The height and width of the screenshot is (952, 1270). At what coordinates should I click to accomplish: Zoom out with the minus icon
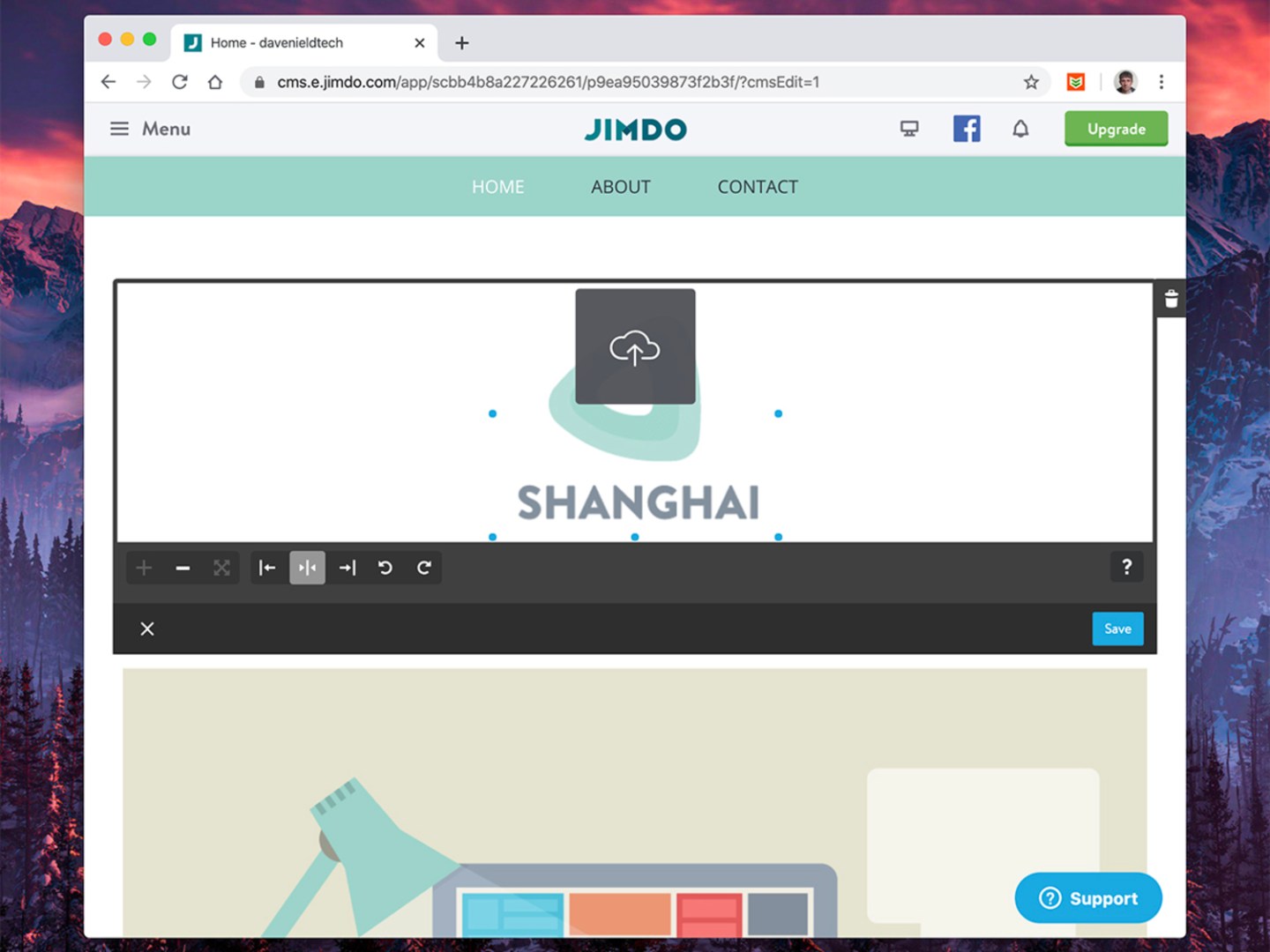pyautogui.click(x=183, y=568)
